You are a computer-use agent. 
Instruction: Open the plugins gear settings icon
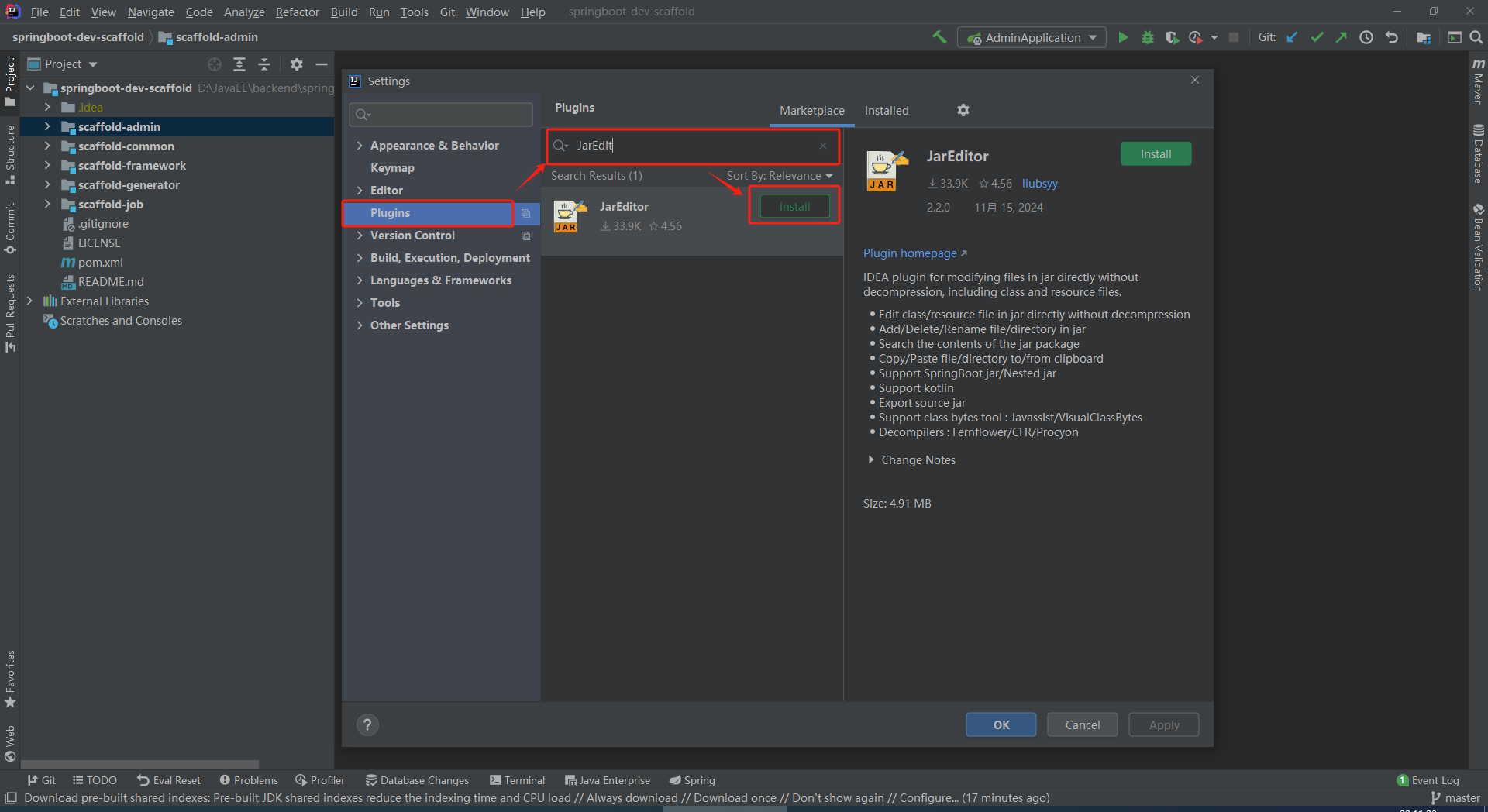(963, 110)
